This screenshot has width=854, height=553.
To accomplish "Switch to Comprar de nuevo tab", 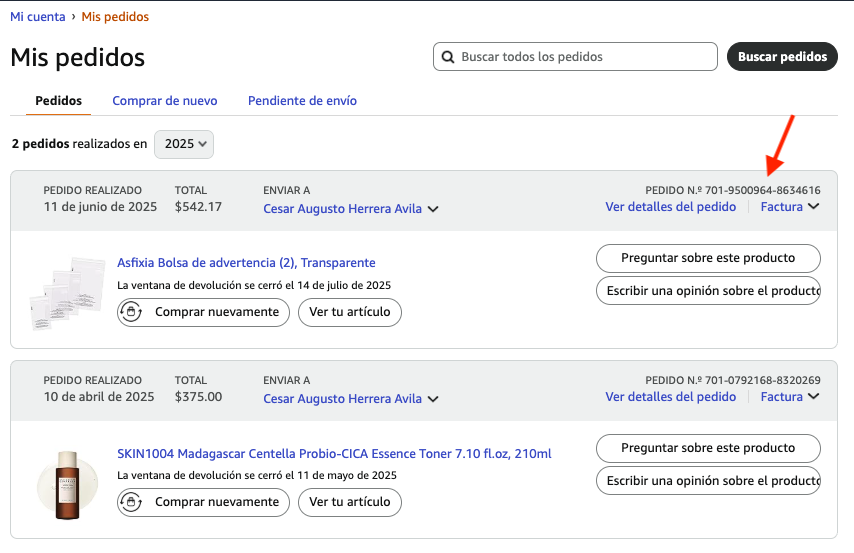I will (164, 101).
